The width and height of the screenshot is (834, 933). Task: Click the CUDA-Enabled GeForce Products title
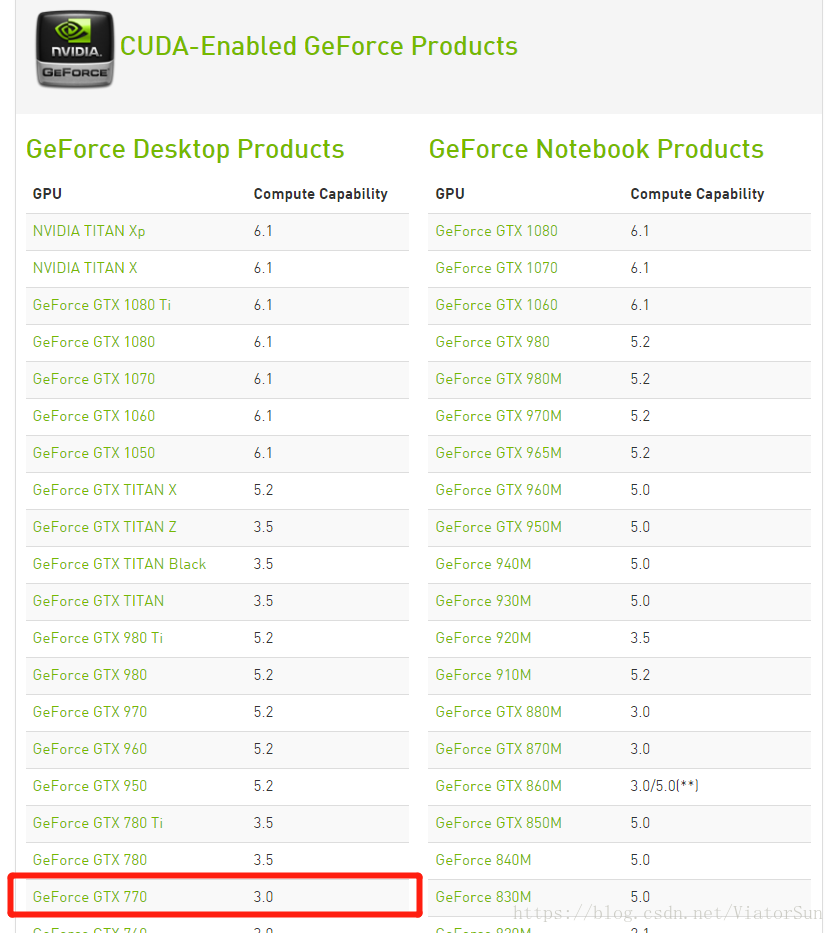[x=319, y=46]
